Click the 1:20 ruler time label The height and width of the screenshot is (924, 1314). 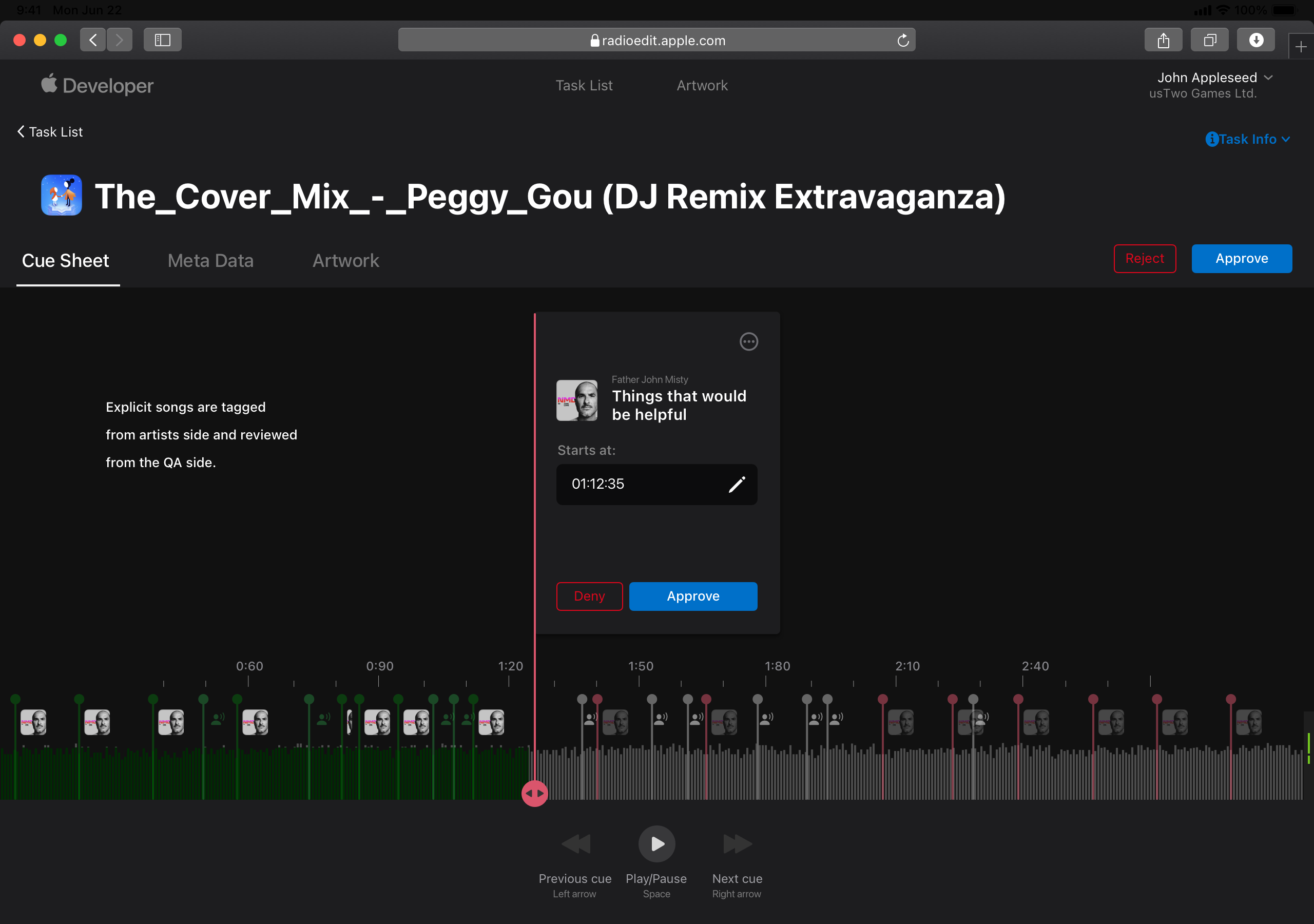click(511, 666)
